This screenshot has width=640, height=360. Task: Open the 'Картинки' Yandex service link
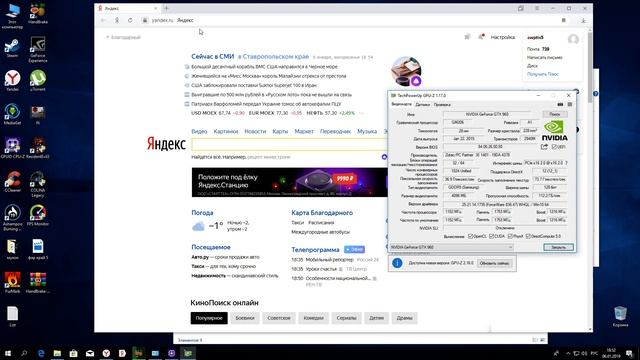(x=225, y=131)
